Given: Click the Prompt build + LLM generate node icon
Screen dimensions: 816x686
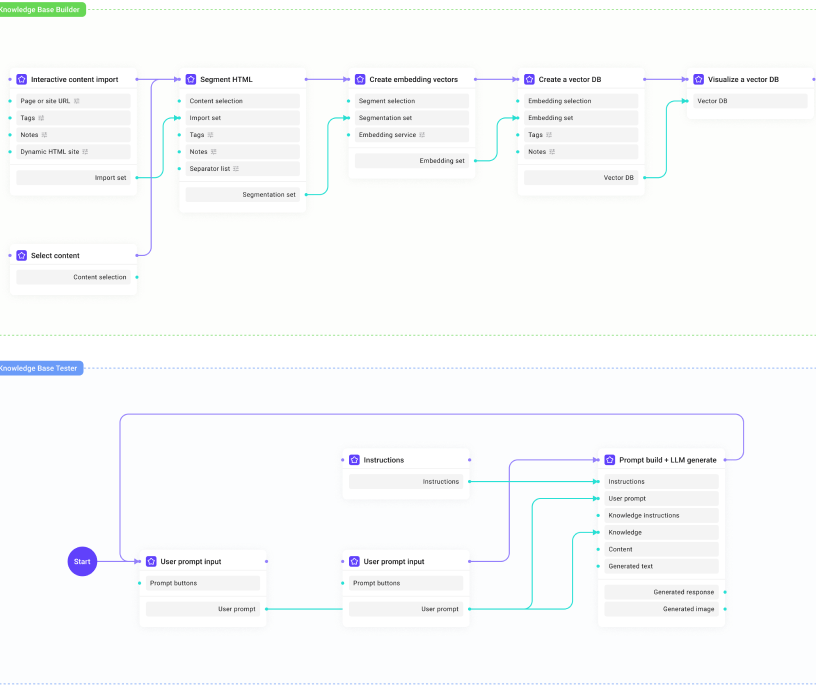Looking at the screenshot, I should 608,460.
